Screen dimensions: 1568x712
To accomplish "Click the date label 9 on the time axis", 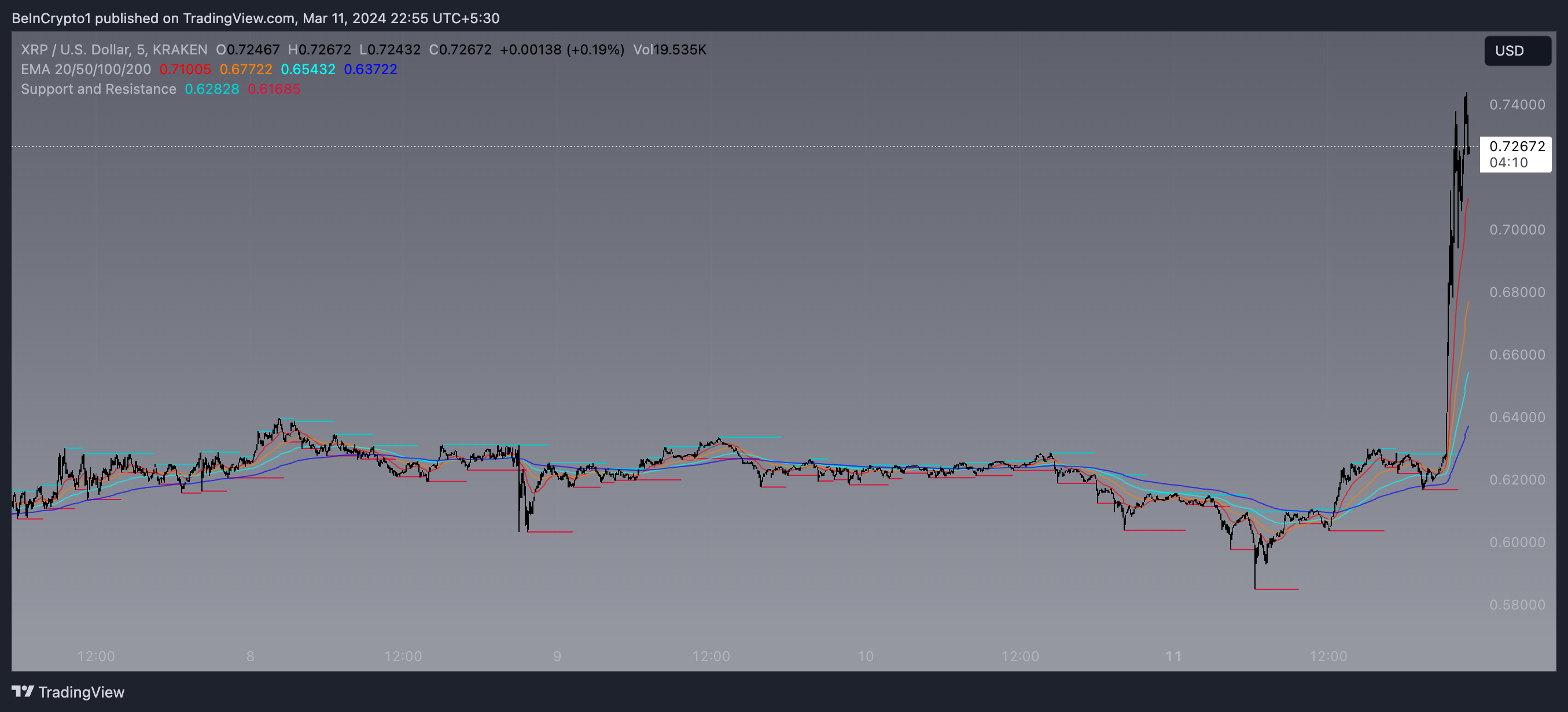I will (x=557, y=656).
